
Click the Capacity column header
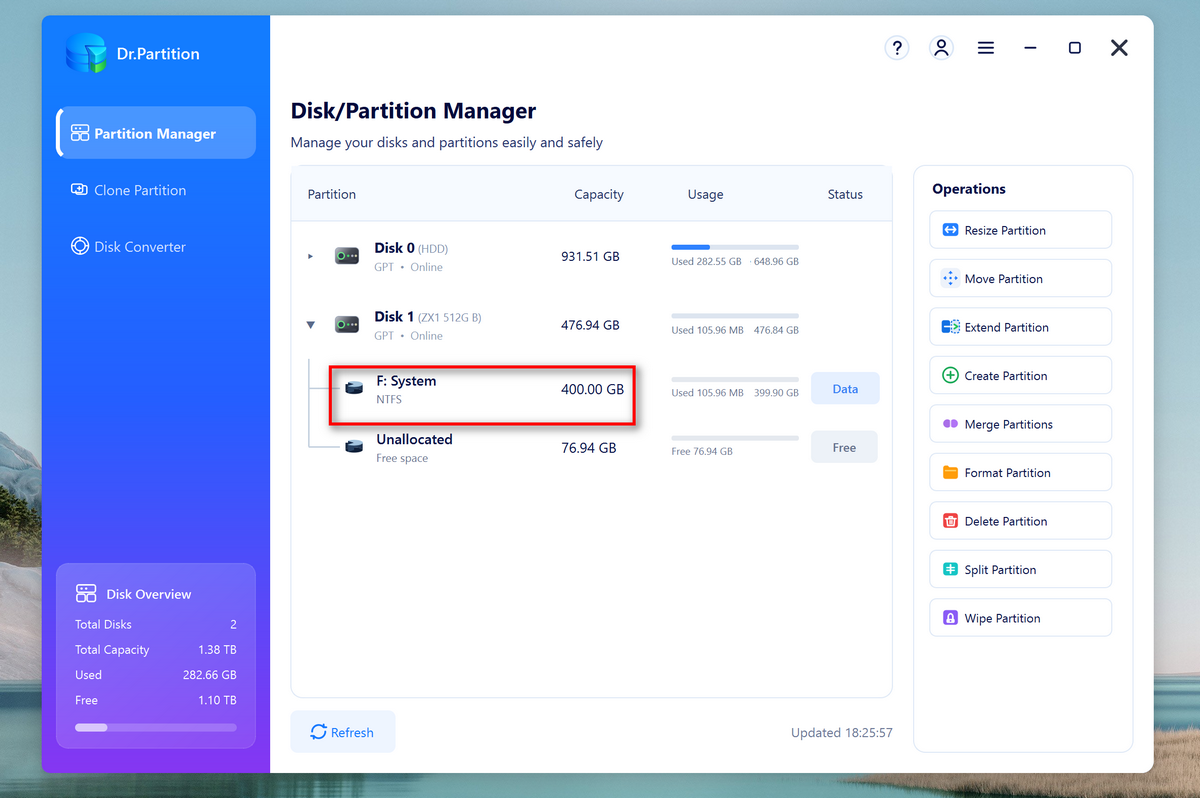click(599, 194)
